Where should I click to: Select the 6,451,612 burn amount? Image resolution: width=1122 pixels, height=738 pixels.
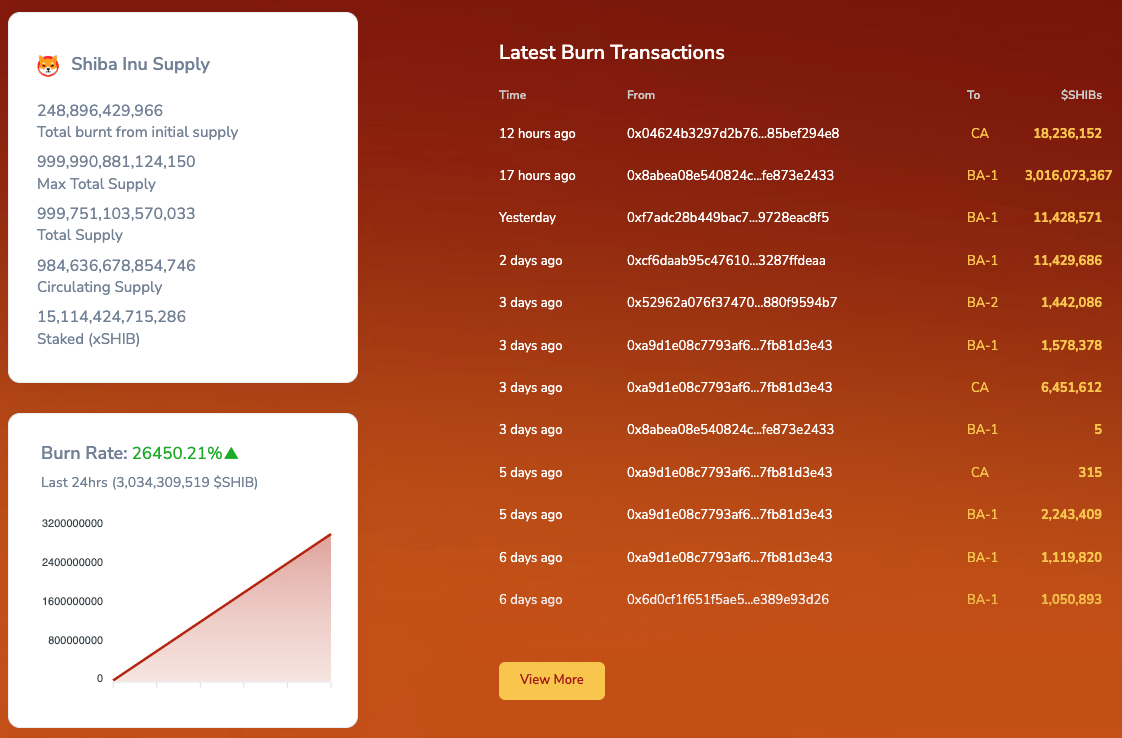tap(1071, 388)
